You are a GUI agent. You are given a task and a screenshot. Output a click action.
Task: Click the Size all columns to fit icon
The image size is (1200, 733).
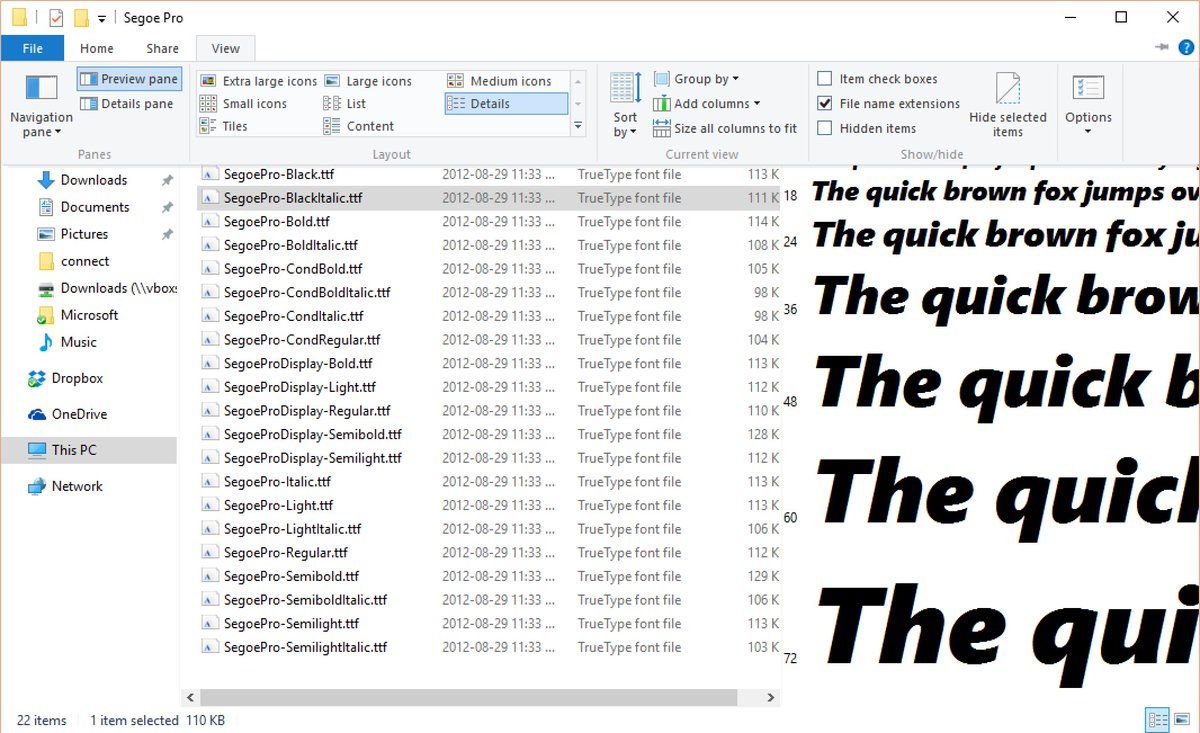click(x=661, y=129)
